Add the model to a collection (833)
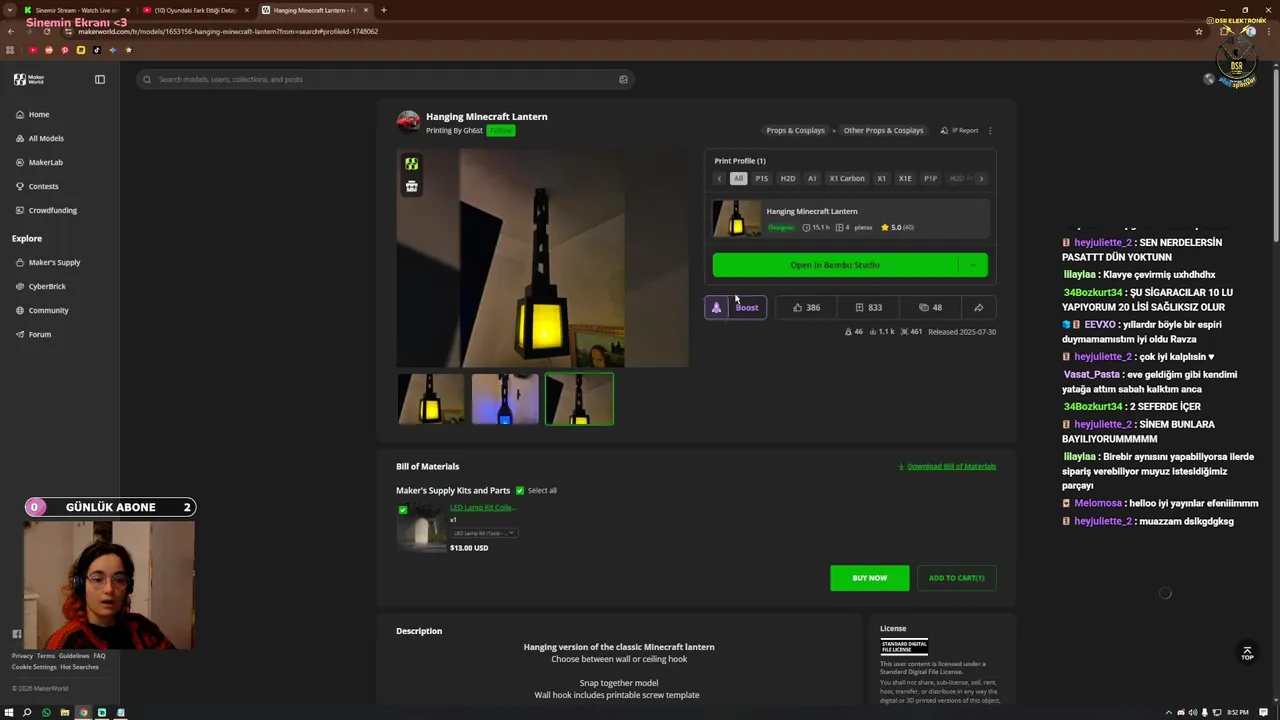Screen dimensions: 1280x720 coord(868,308)
